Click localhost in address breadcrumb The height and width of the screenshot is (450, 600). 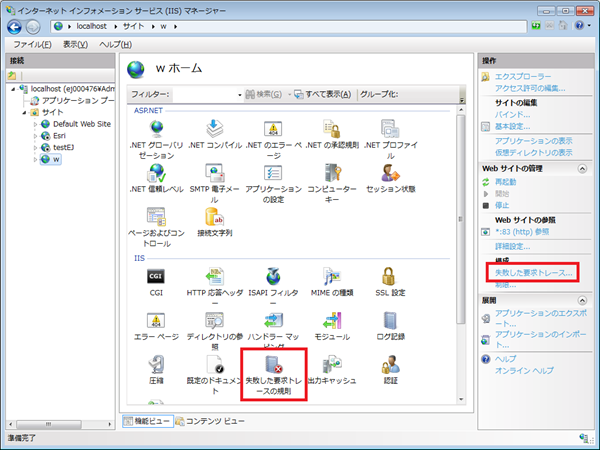coord(91,26)
